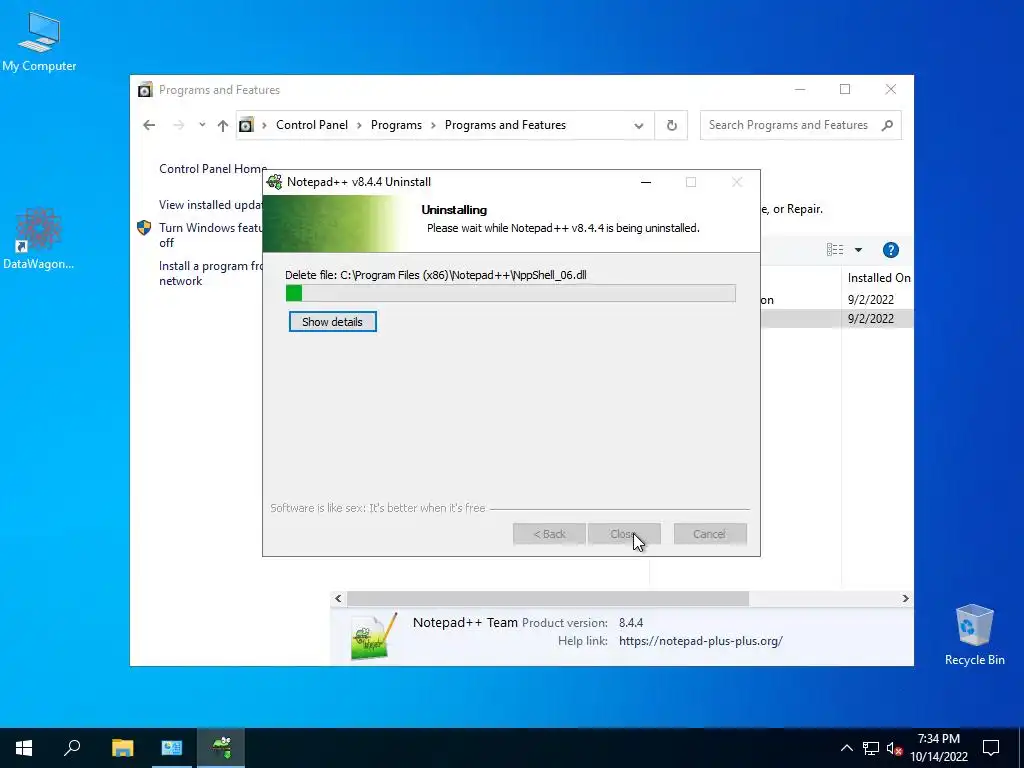Switch to Control Panel taskbar icon
This screenshot has width=1024, height=768.
coord(172,748)
